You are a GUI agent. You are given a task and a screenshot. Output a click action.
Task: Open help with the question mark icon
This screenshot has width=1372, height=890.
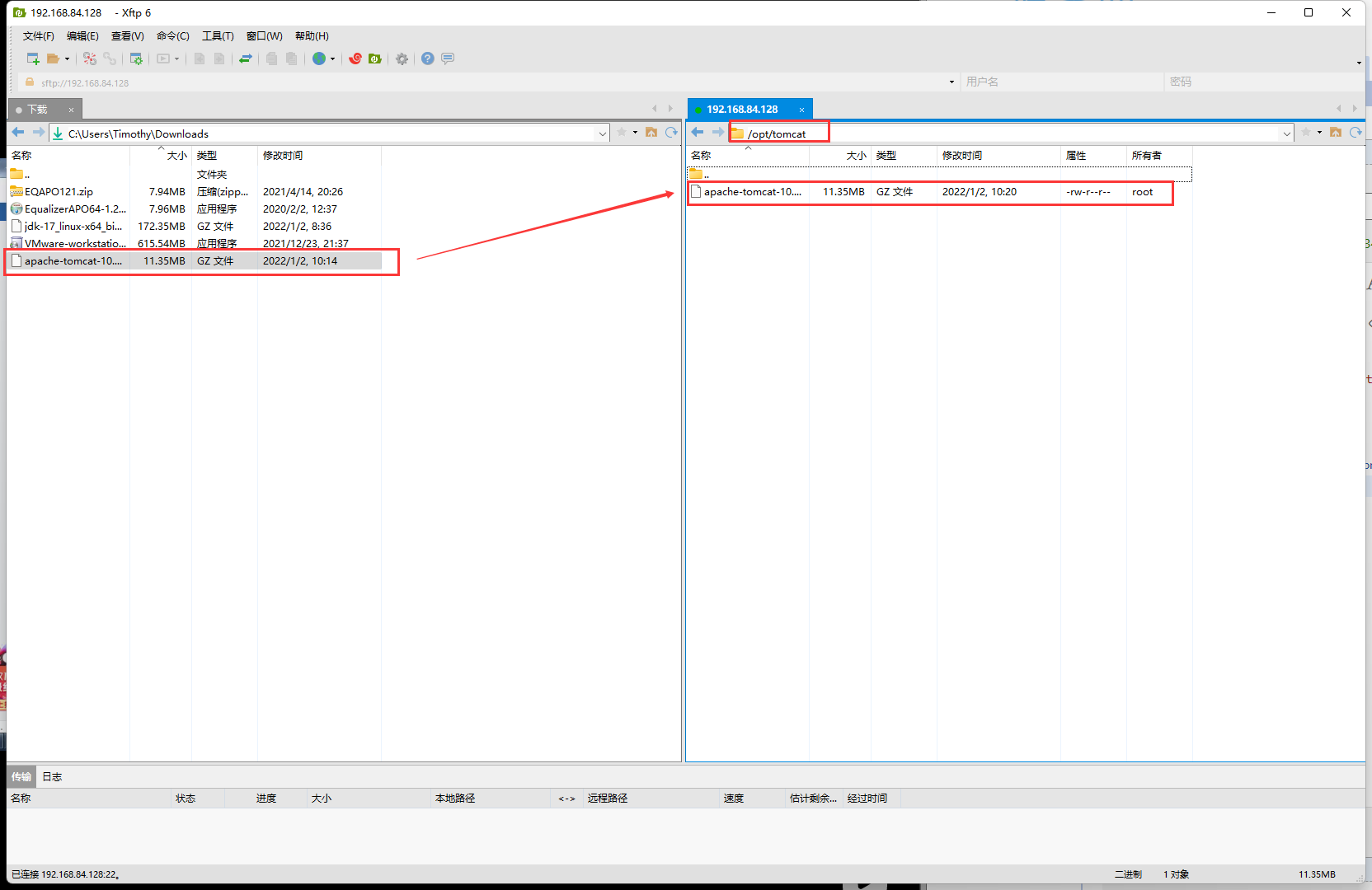click(427, 59)
